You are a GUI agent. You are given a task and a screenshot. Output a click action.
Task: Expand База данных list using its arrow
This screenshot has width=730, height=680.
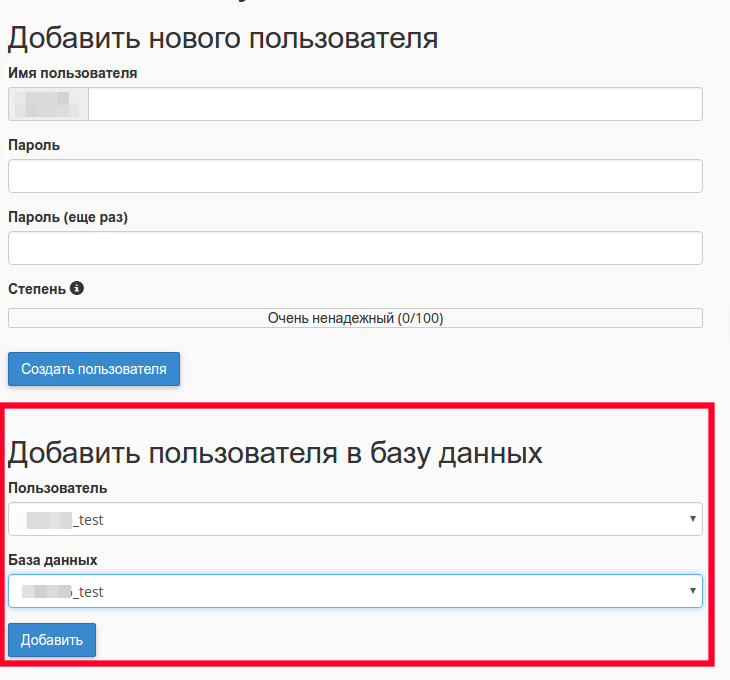692,591
